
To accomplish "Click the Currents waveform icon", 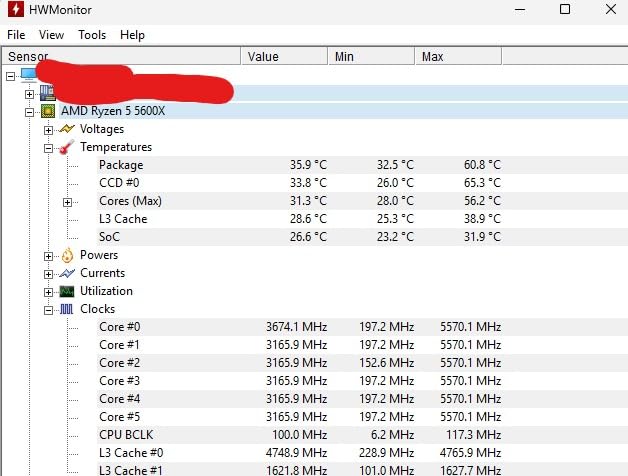I will tap(67, 273).
